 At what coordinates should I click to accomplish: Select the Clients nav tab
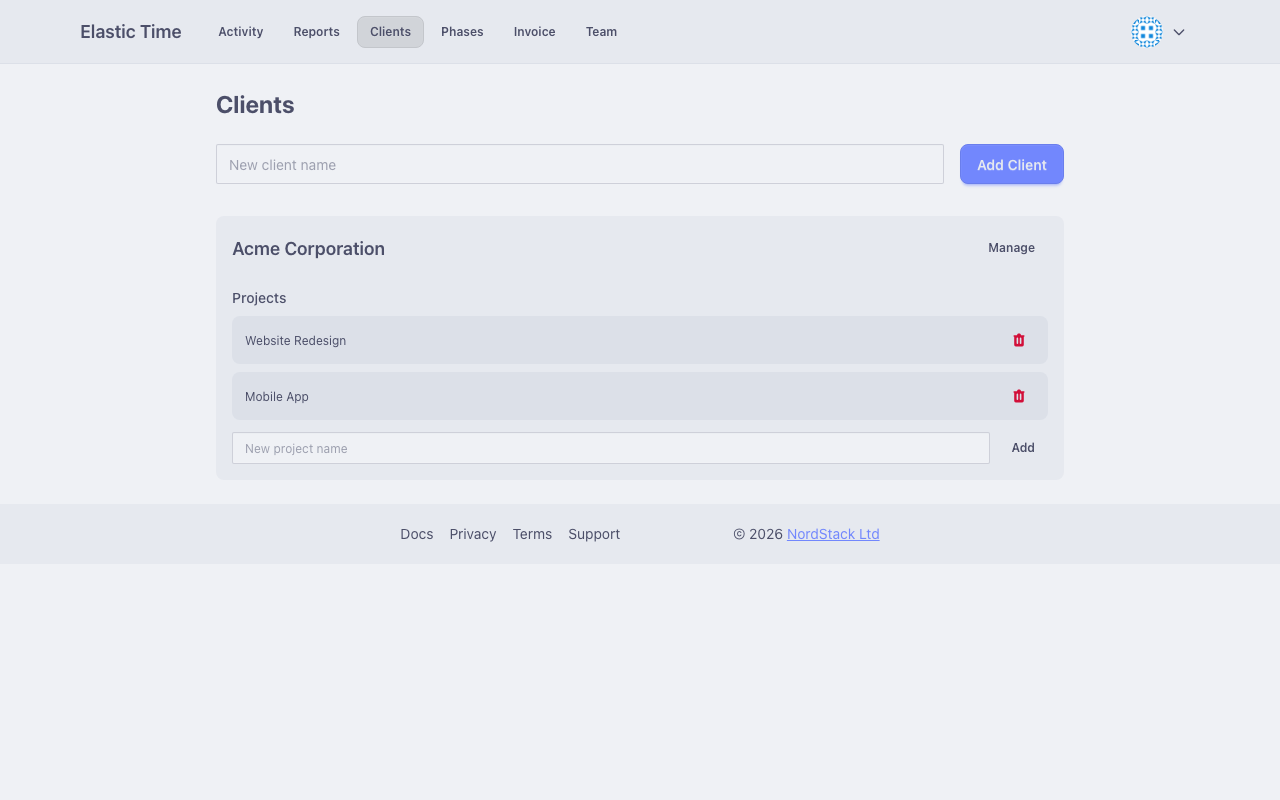click(x=390, y=32)
